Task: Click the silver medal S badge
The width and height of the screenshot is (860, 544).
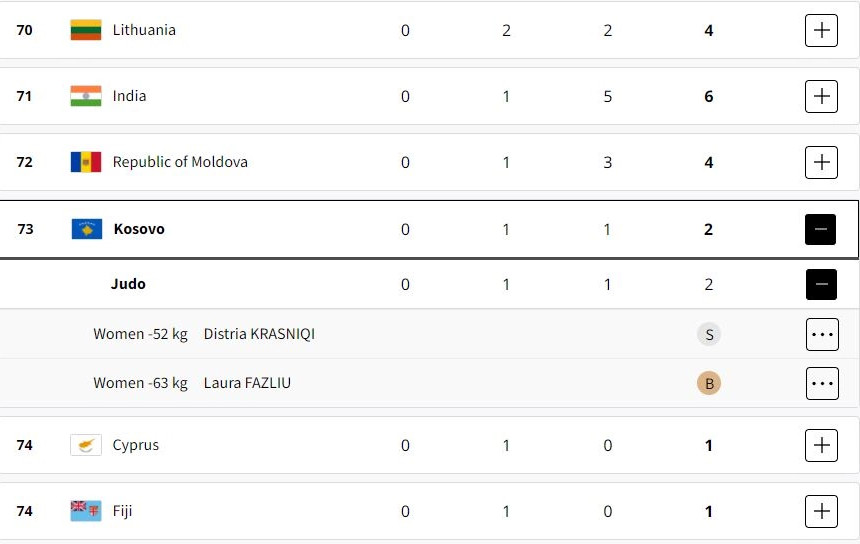Action: point(709,334)
